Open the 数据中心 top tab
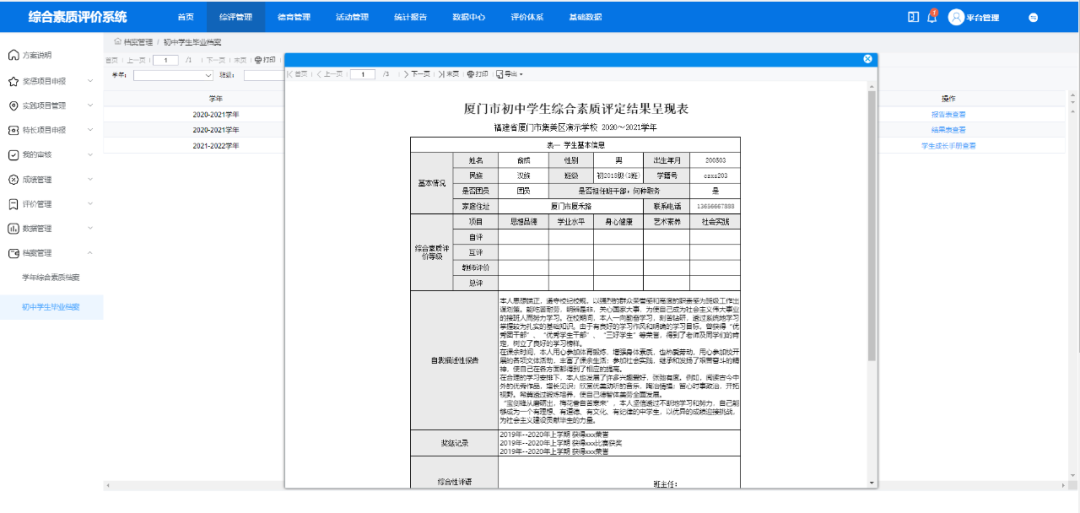The image size is (1080, 513). (x=468, y=17)
